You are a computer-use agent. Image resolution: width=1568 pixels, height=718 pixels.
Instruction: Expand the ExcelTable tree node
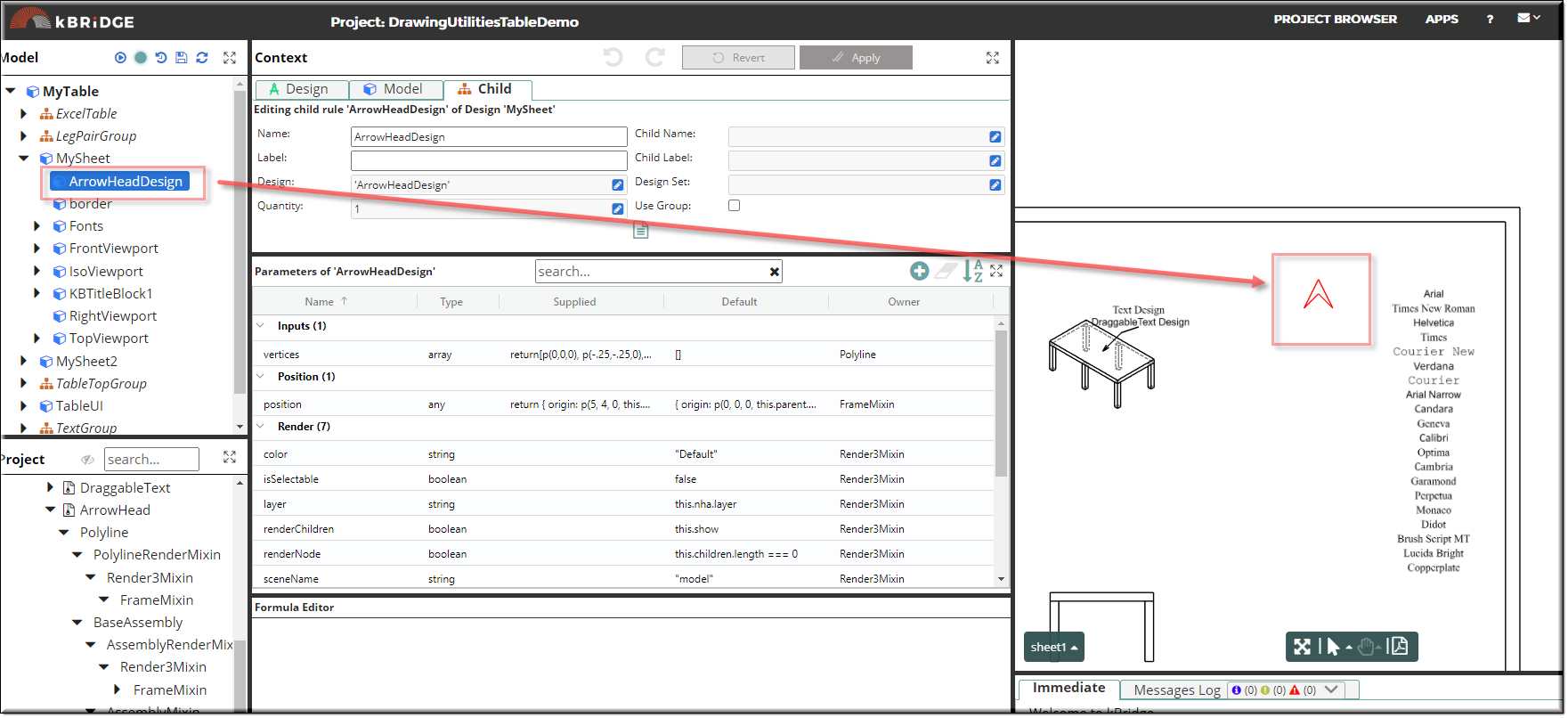(23, 114)
